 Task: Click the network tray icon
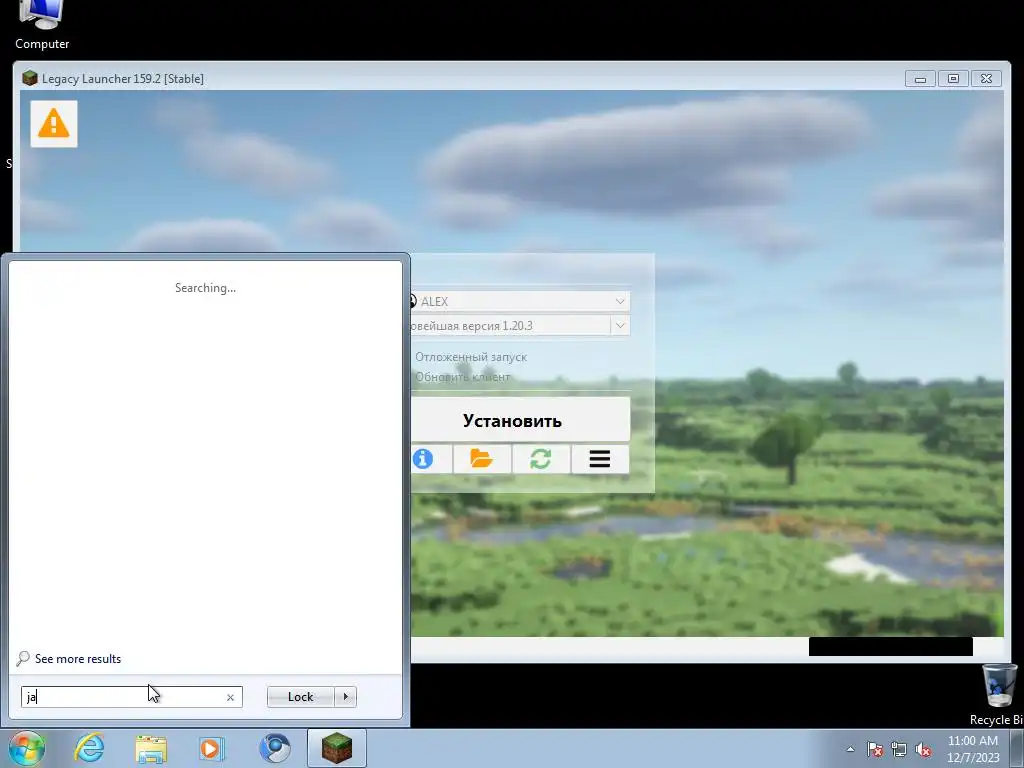(x=899, y=749)
